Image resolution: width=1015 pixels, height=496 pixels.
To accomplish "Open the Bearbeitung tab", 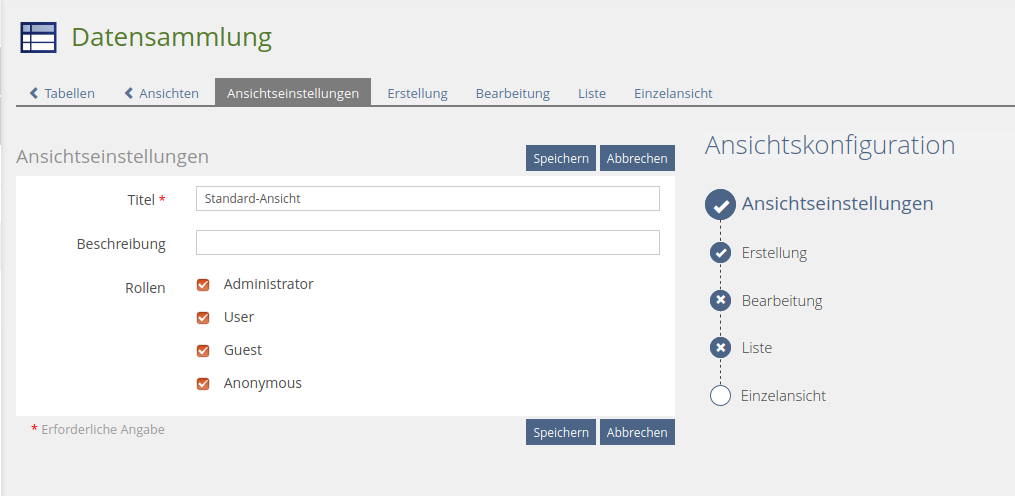I will (512, 93).
